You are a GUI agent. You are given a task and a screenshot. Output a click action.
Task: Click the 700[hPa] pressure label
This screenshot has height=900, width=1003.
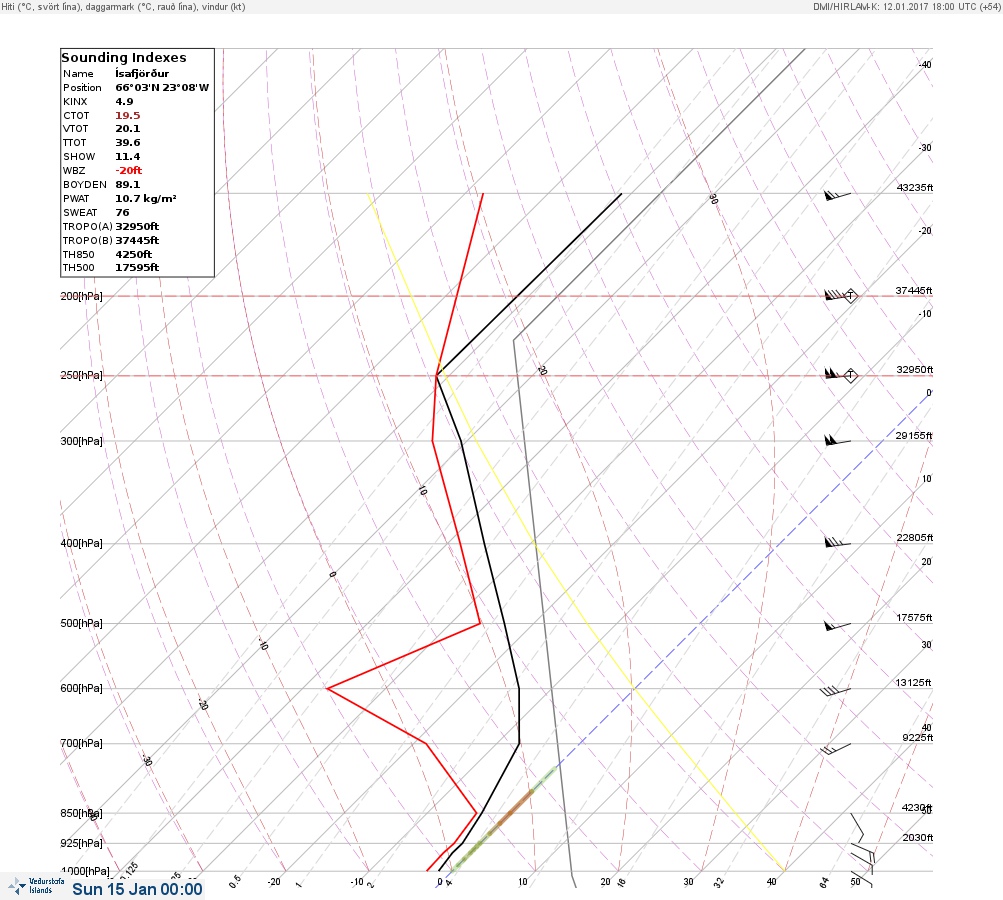click(x=81, y=743)
